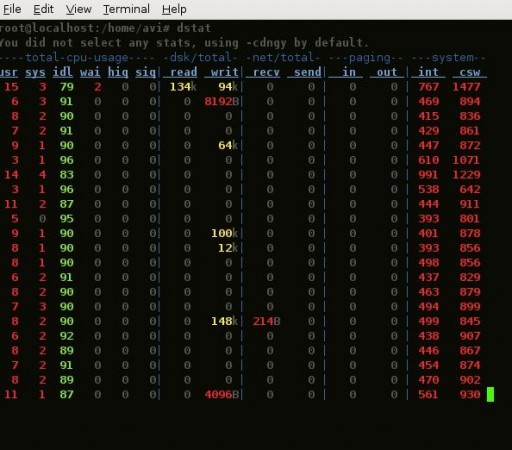The image size is (512, 450).
Task: Open the File menu
Action: tap(12, 9)
